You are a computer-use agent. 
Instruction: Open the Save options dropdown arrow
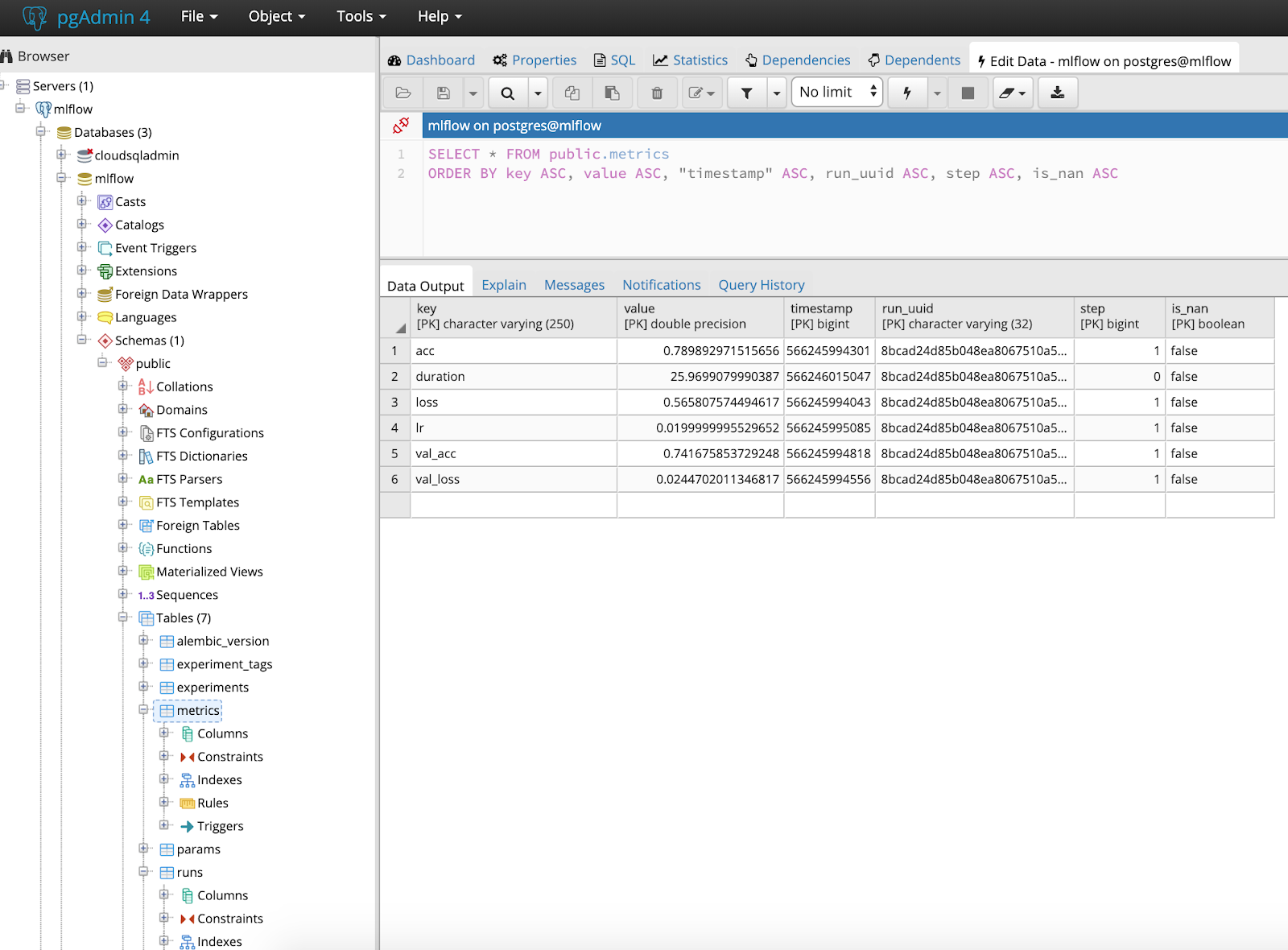[x=473, y=93]
